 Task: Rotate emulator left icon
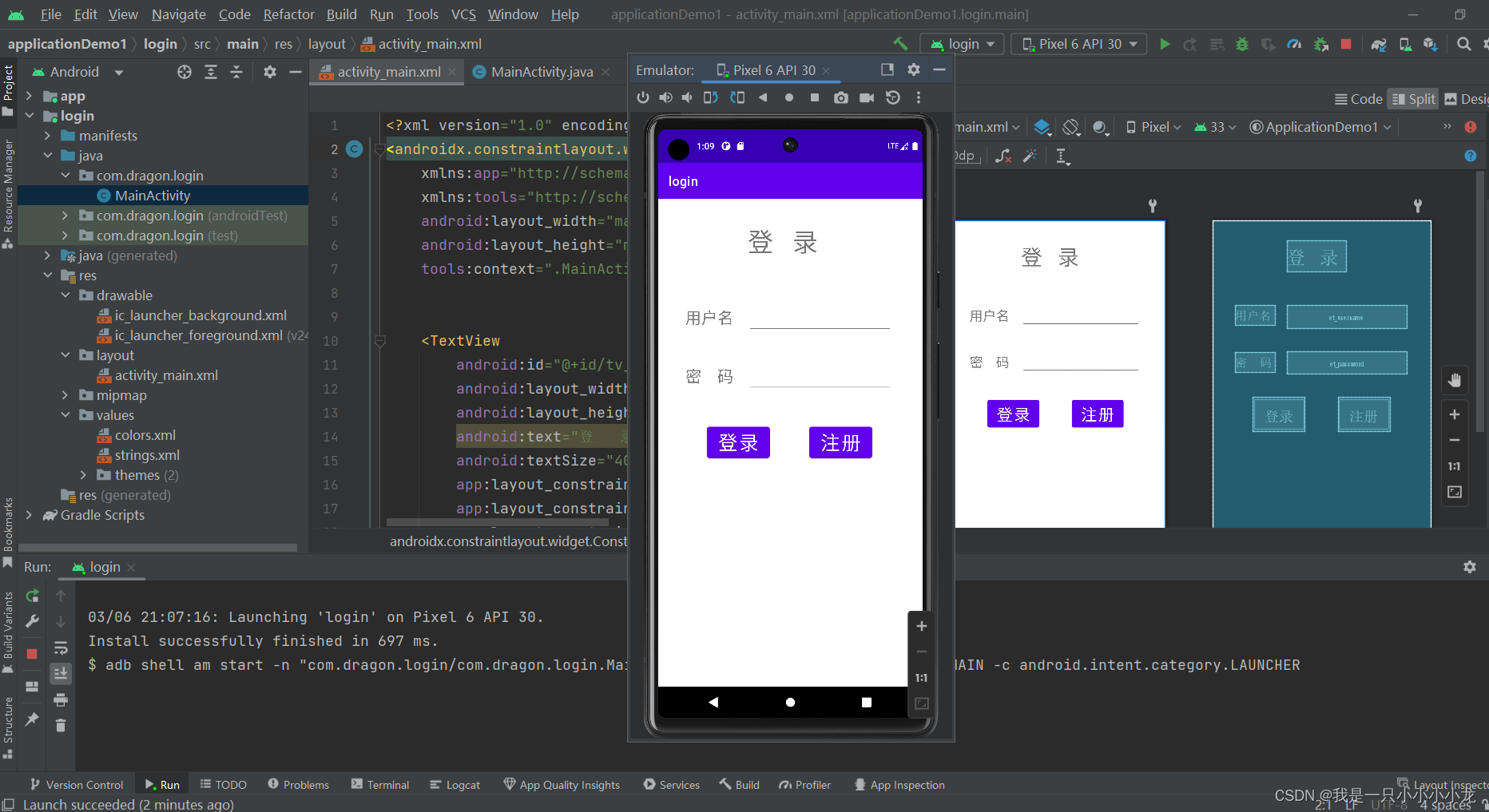click(x=710, y=97)
